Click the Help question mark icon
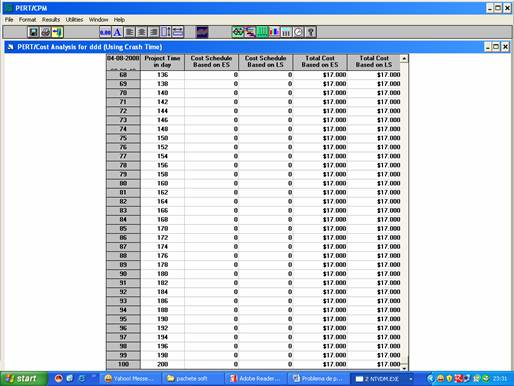The height and width of the screenshot is (386, 514). click(311, 32)
